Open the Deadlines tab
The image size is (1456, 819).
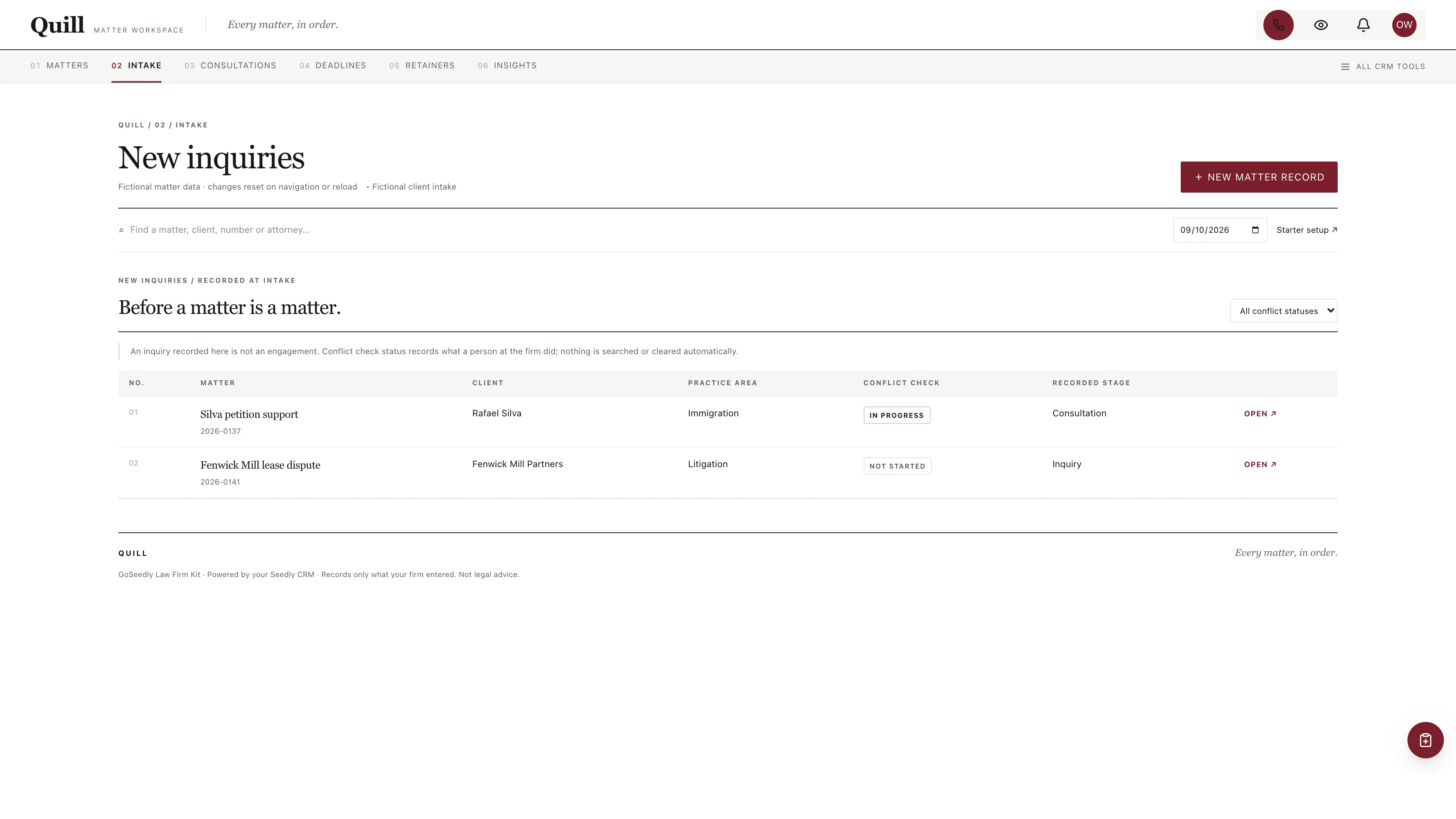pos(333,66)
